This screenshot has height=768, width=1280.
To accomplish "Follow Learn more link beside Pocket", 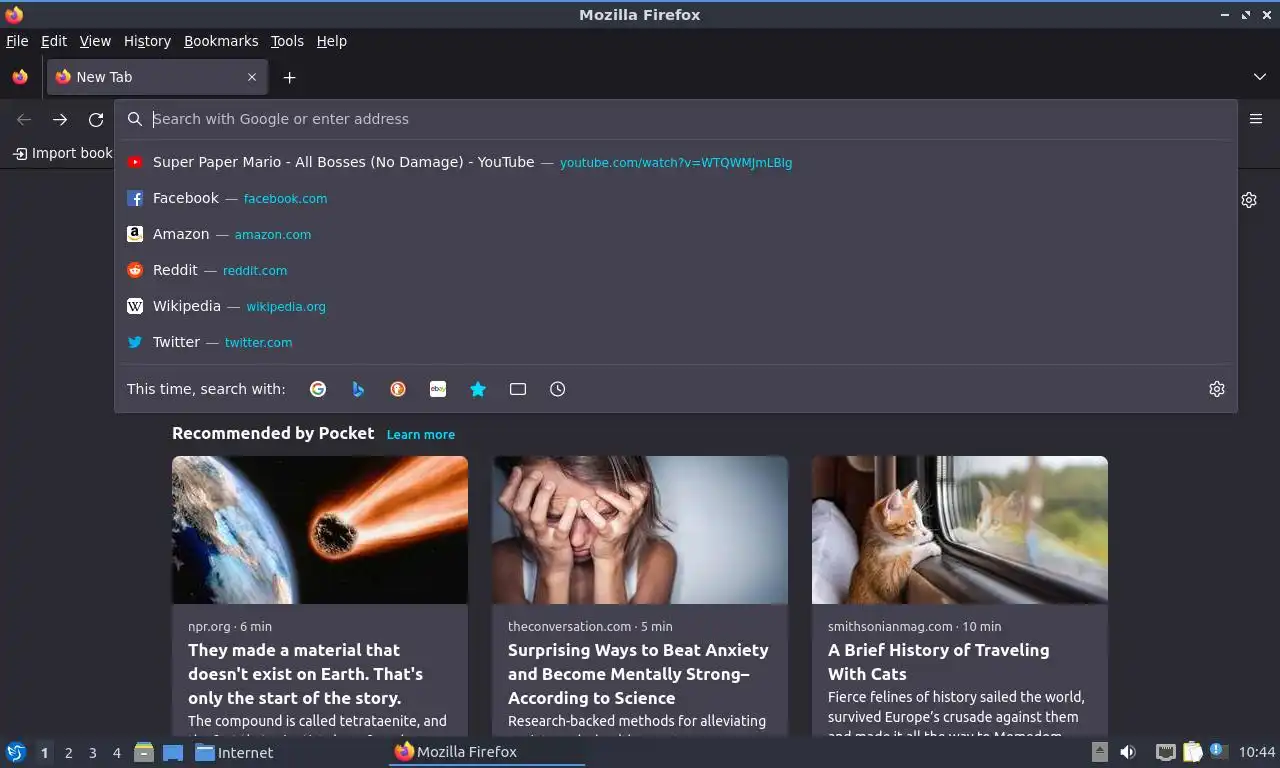I will tap(421, 434).
